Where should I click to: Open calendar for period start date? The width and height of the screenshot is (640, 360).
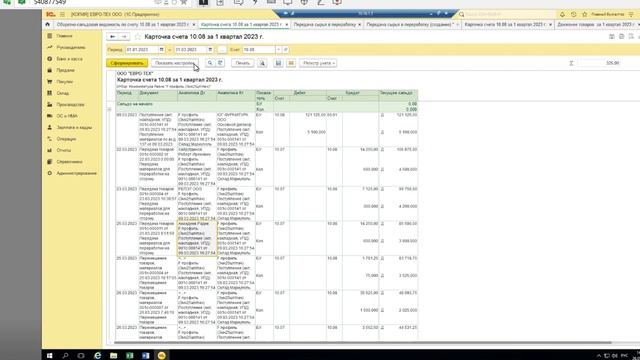pos(161,49)
